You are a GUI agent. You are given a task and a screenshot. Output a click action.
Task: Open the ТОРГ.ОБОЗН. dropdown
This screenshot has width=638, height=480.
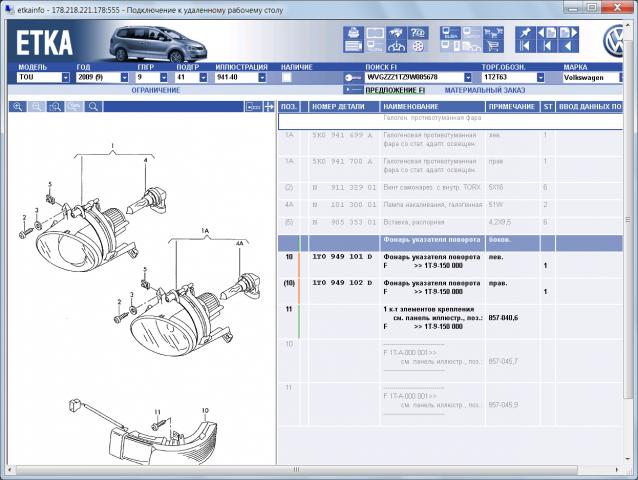(540, 77)
